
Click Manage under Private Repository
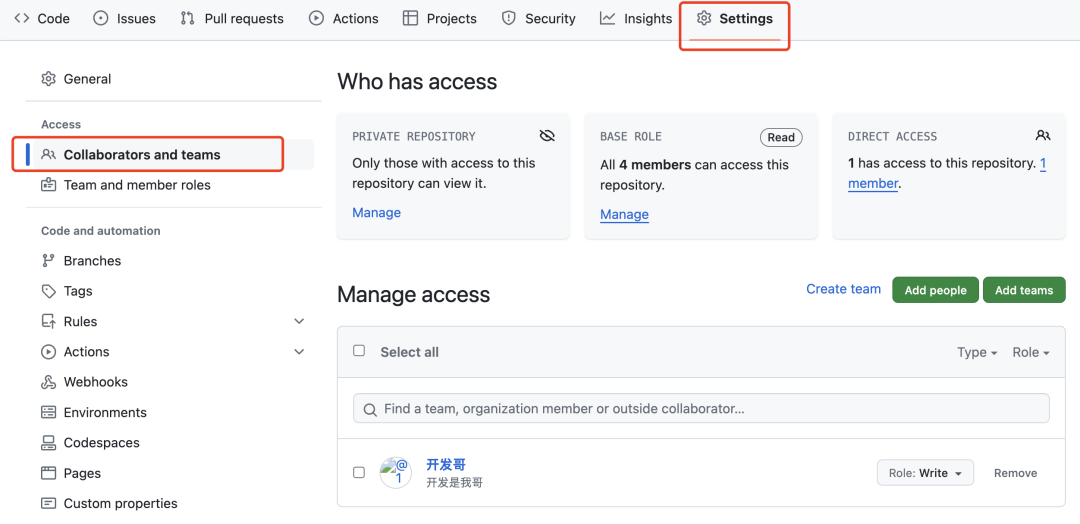pos(377,213)
